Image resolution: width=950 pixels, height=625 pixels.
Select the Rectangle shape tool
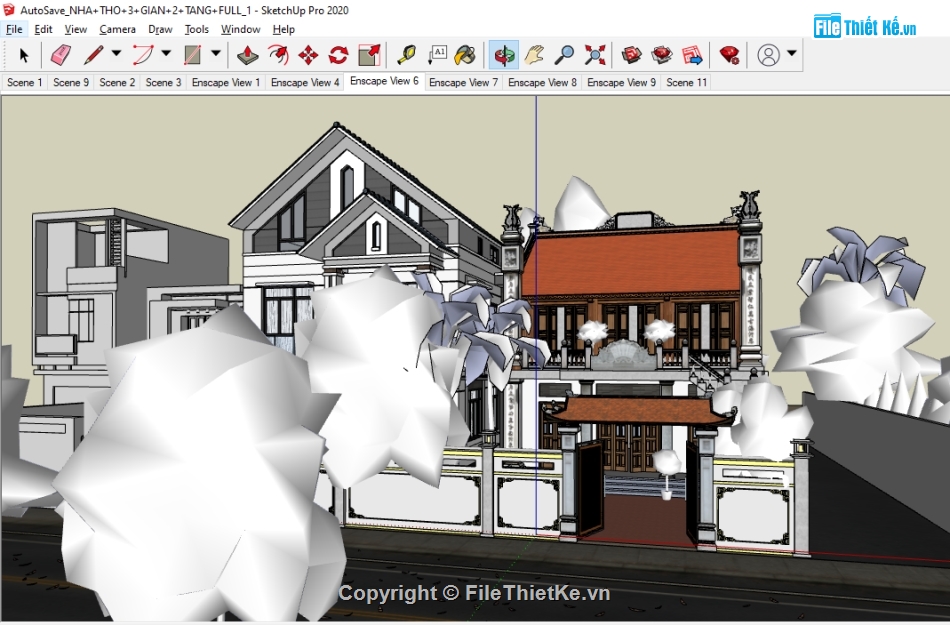click(193, 55)
